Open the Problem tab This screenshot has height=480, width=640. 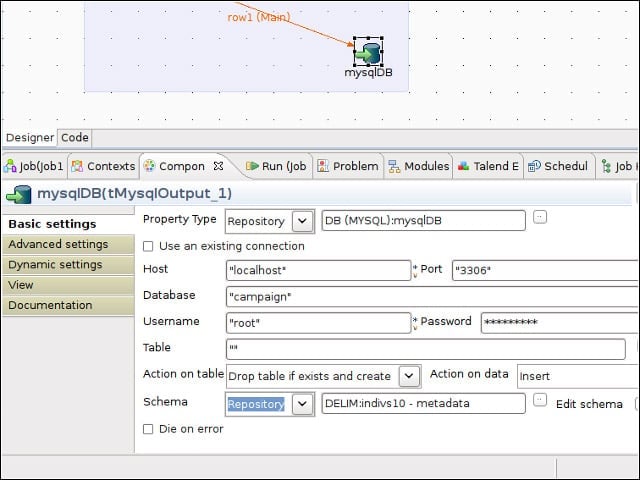tap(348, 166)
